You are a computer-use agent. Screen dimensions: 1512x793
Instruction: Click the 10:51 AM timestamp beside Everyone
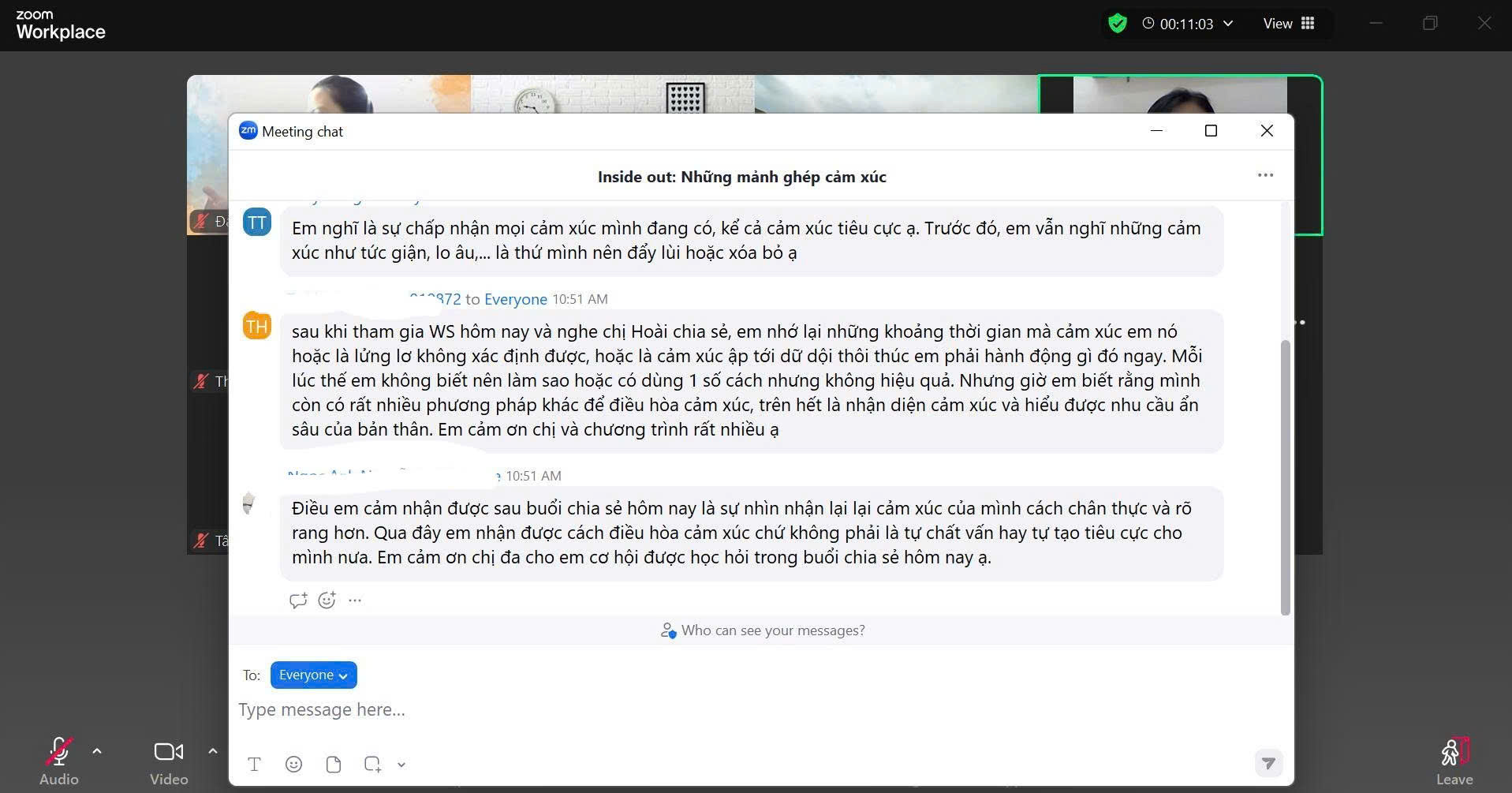580,299
